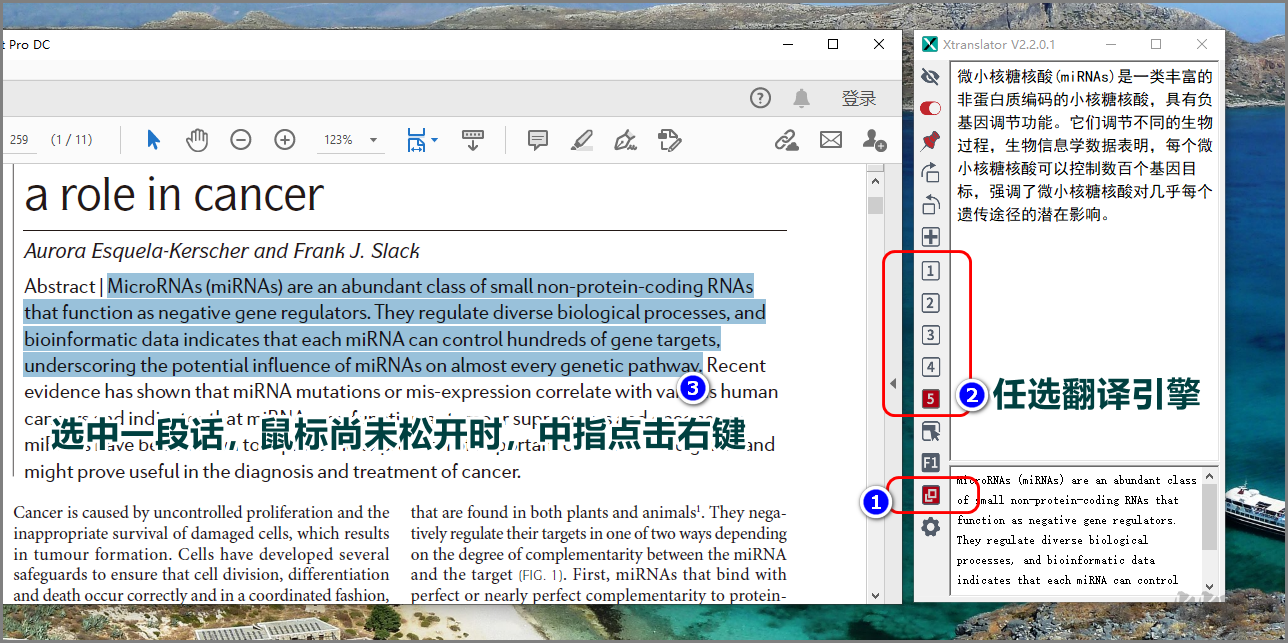Select translation engine 1
The height and width of the screenshot is (643, 1288).
(930, 270)
